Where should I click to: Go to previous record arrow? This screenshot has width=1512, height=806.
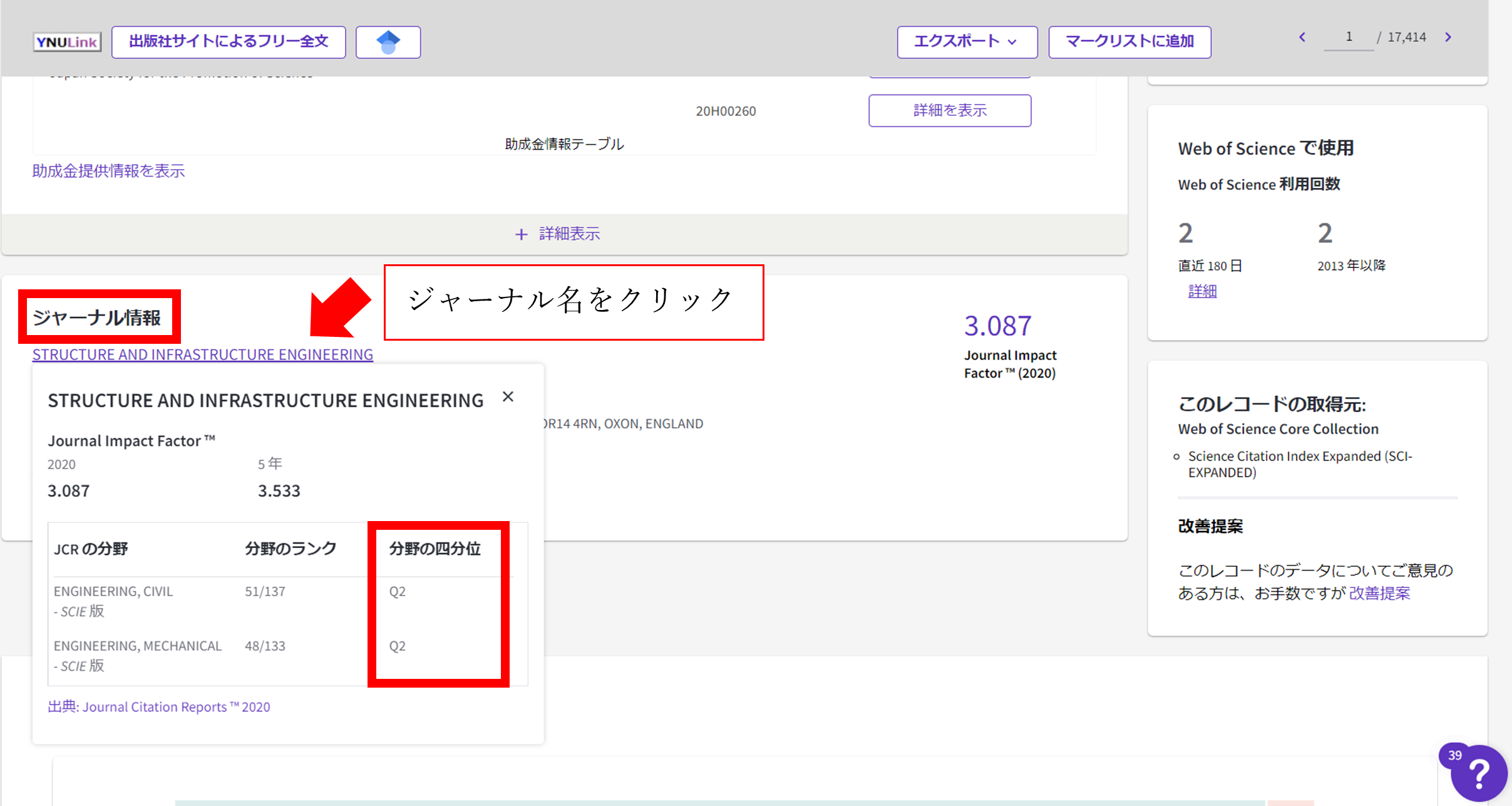coord(1302,37)
